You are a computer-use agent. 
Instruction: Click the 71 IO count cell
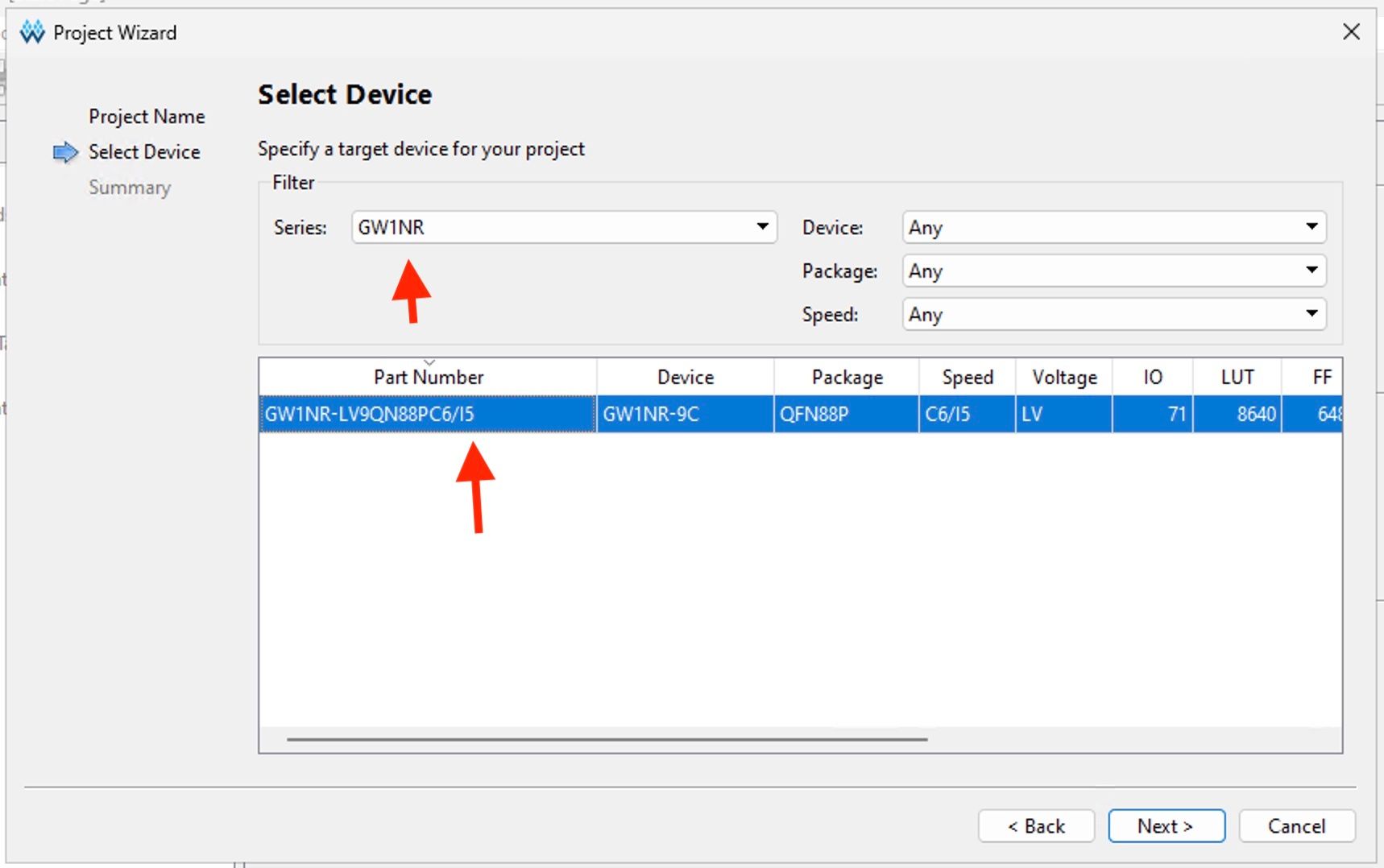click(1153, 414)
